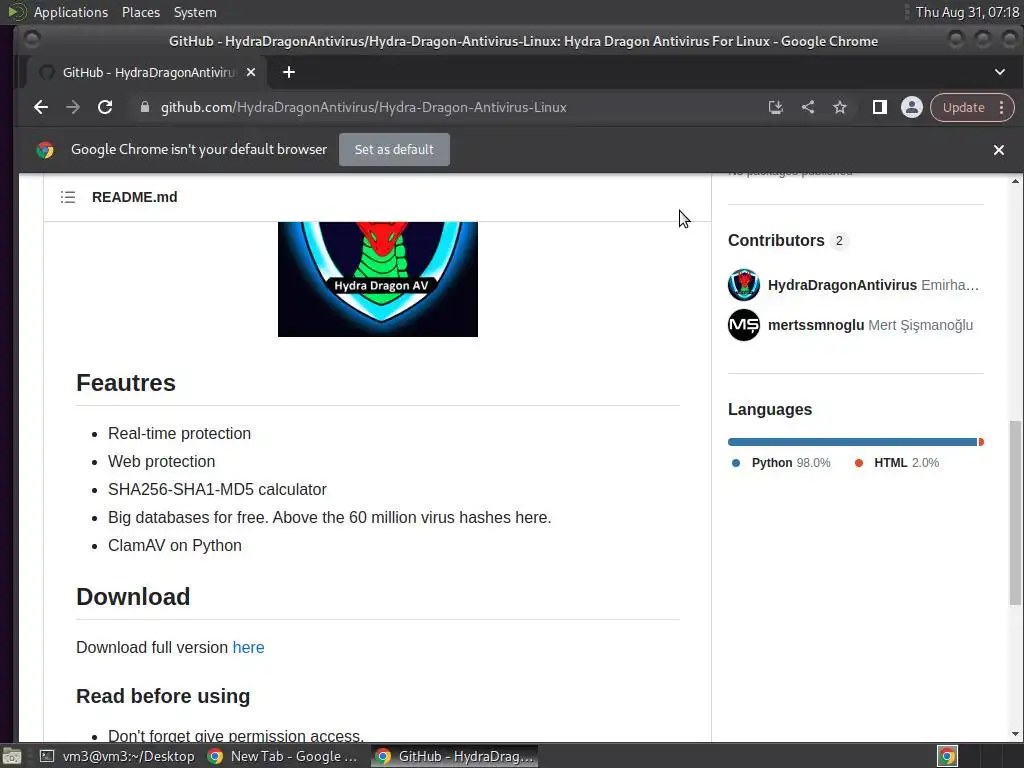Dismiss the default browser notification bar
1024x768 pixels.
tap(999, 150)
